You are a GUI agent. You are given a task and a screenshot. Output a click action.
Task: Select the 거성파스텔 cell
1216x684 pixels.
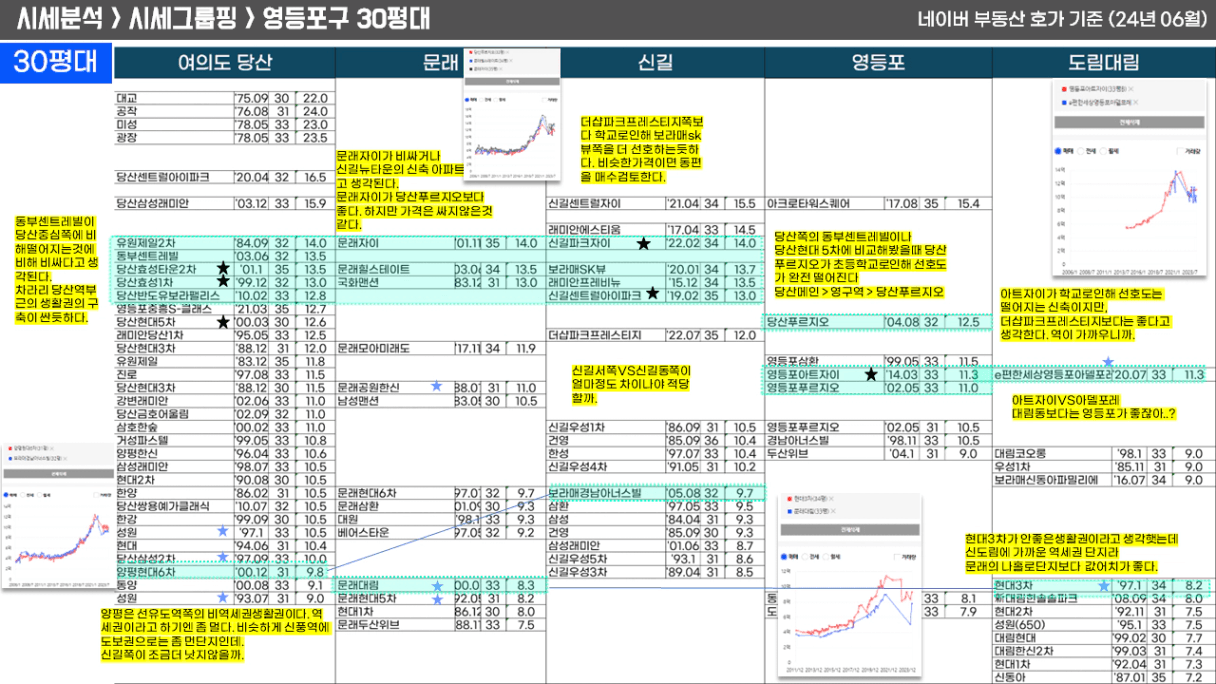point(174,440)
